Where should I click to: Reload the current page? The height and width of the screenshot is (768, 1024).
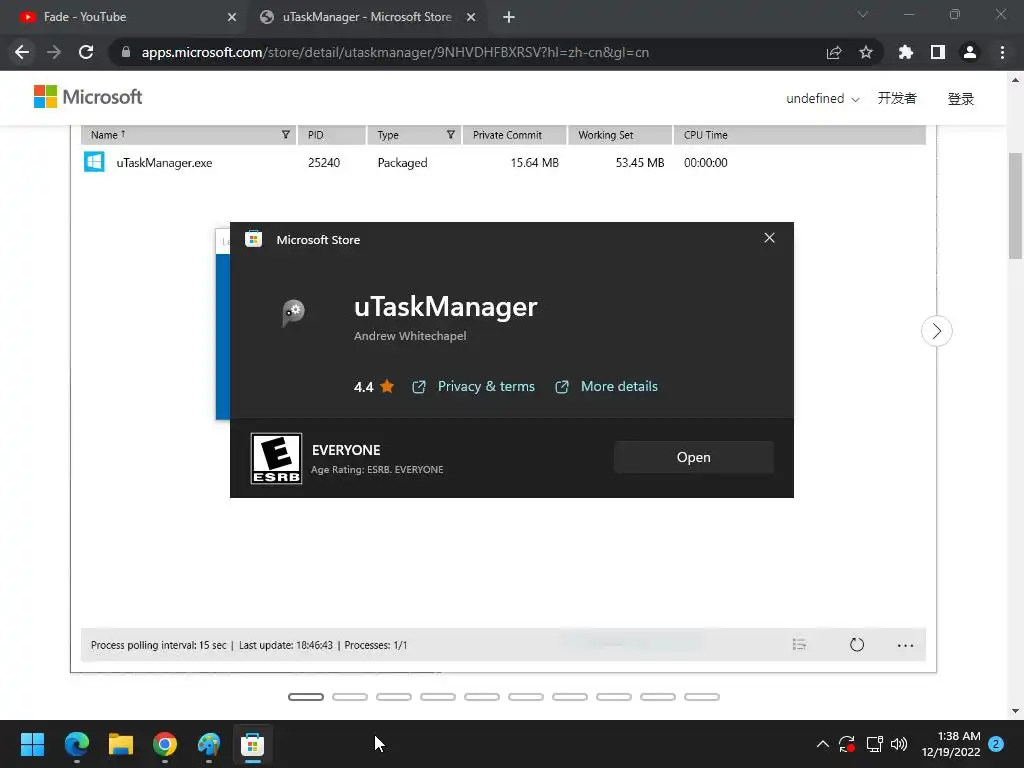pyautogui.click(x=86, y=52)
